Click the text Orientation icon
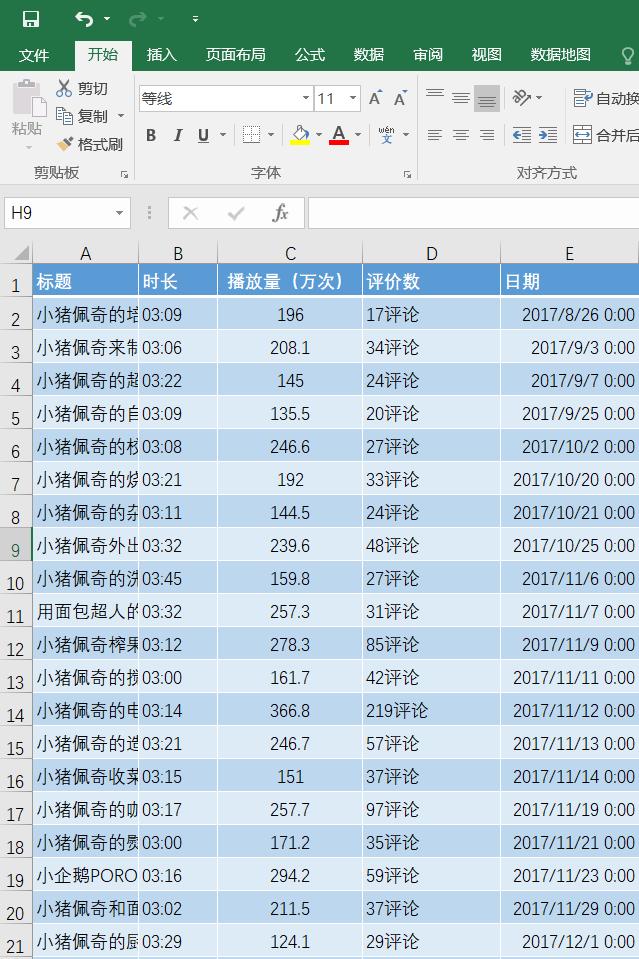The image size is (639, 959). pyautogui.click(x=522, y=98)
